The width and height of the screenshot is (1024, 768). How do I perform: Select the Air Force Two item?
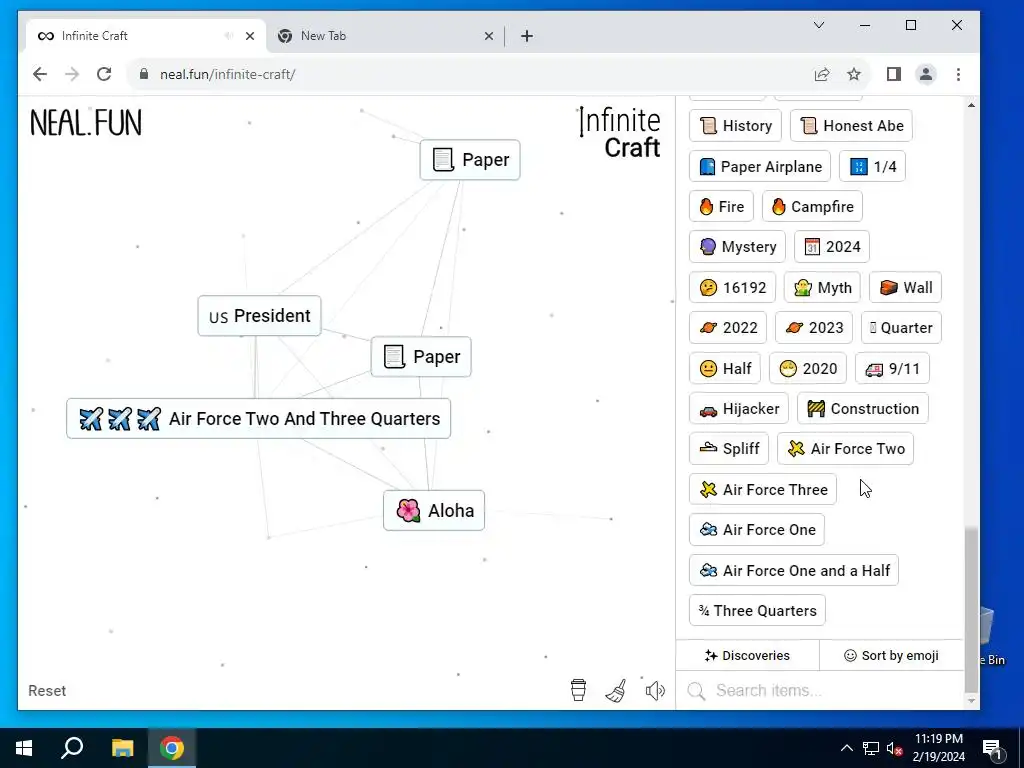[846, 449]
